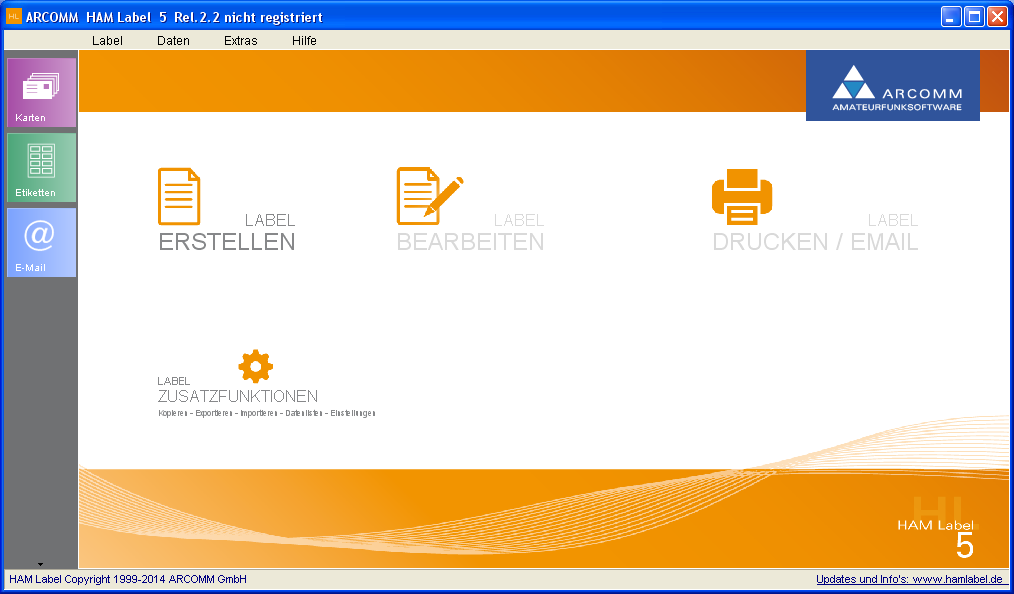Viewport: 1014px width, 594px height.
Task: Open Zusatzfunktionen via the gear icon
Action: [255, 366]
